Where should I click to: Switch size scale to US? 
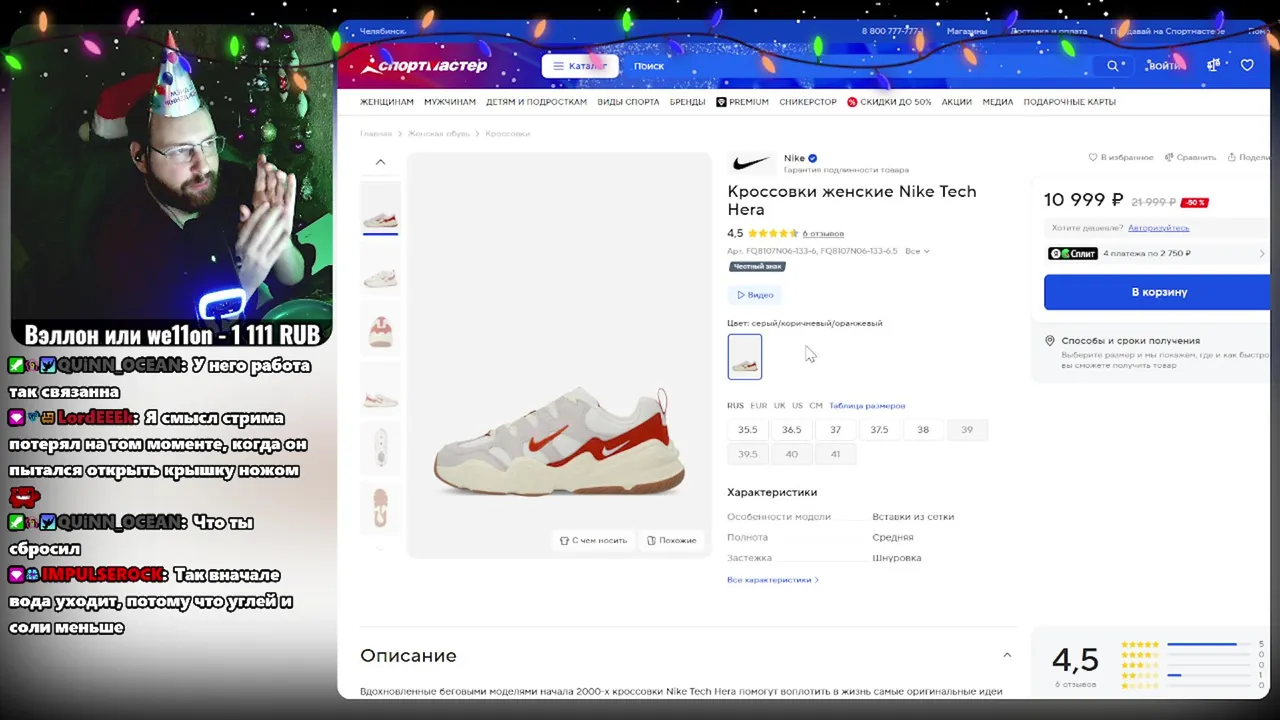(797, 405)
